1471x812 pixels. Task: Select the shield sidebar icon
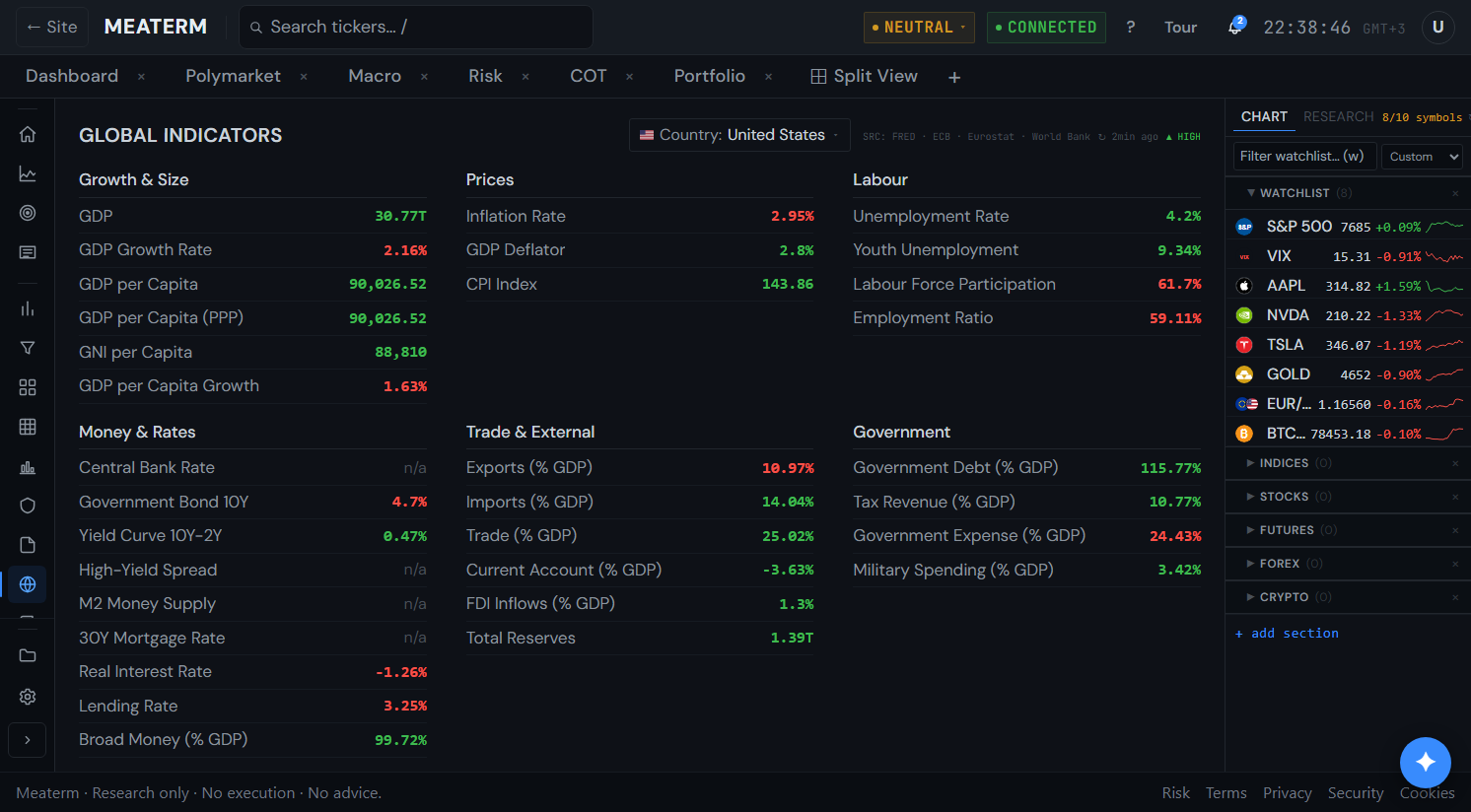[28, 506]
